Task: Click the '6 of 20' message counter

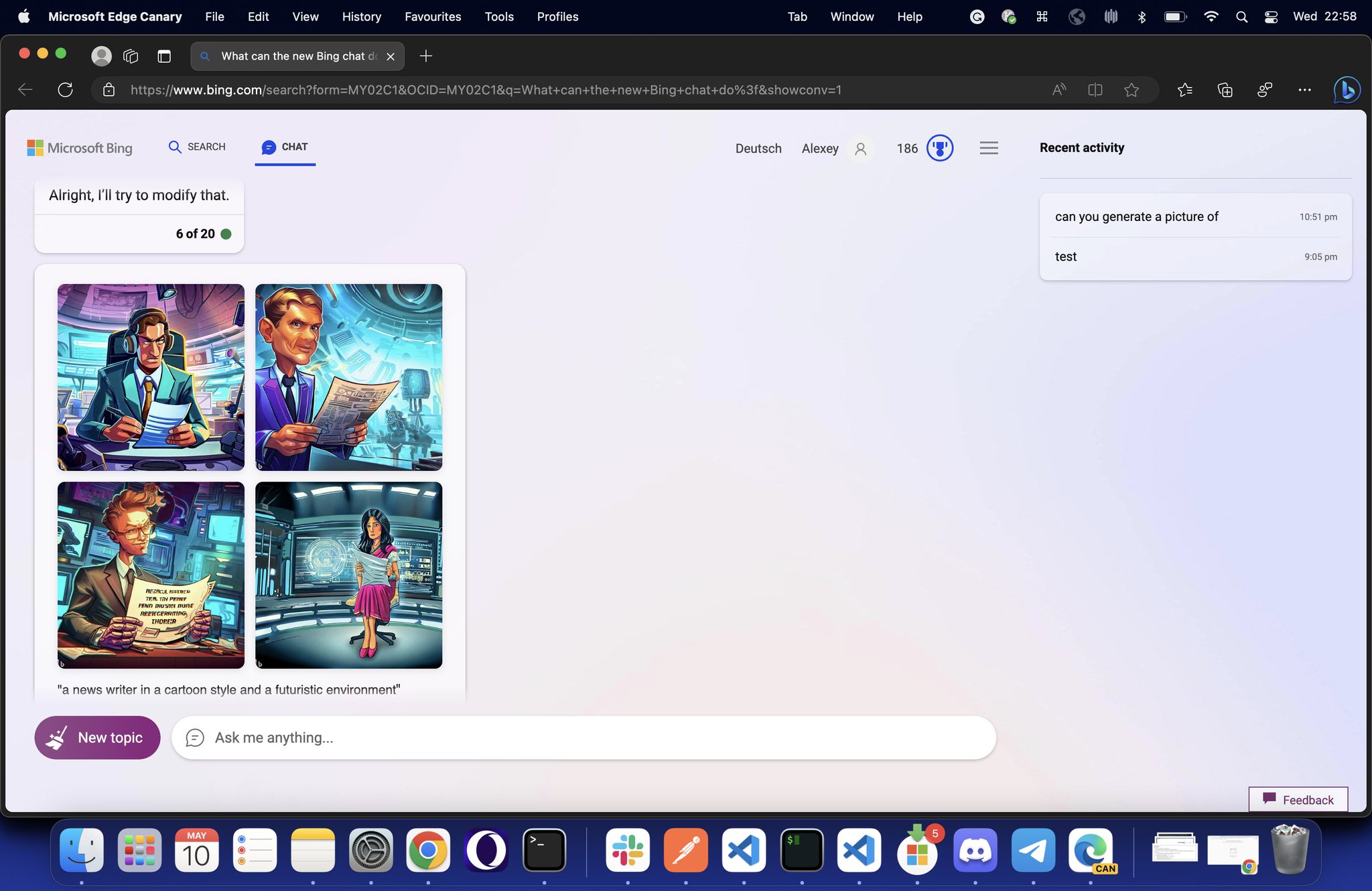Action: (195, 234)
